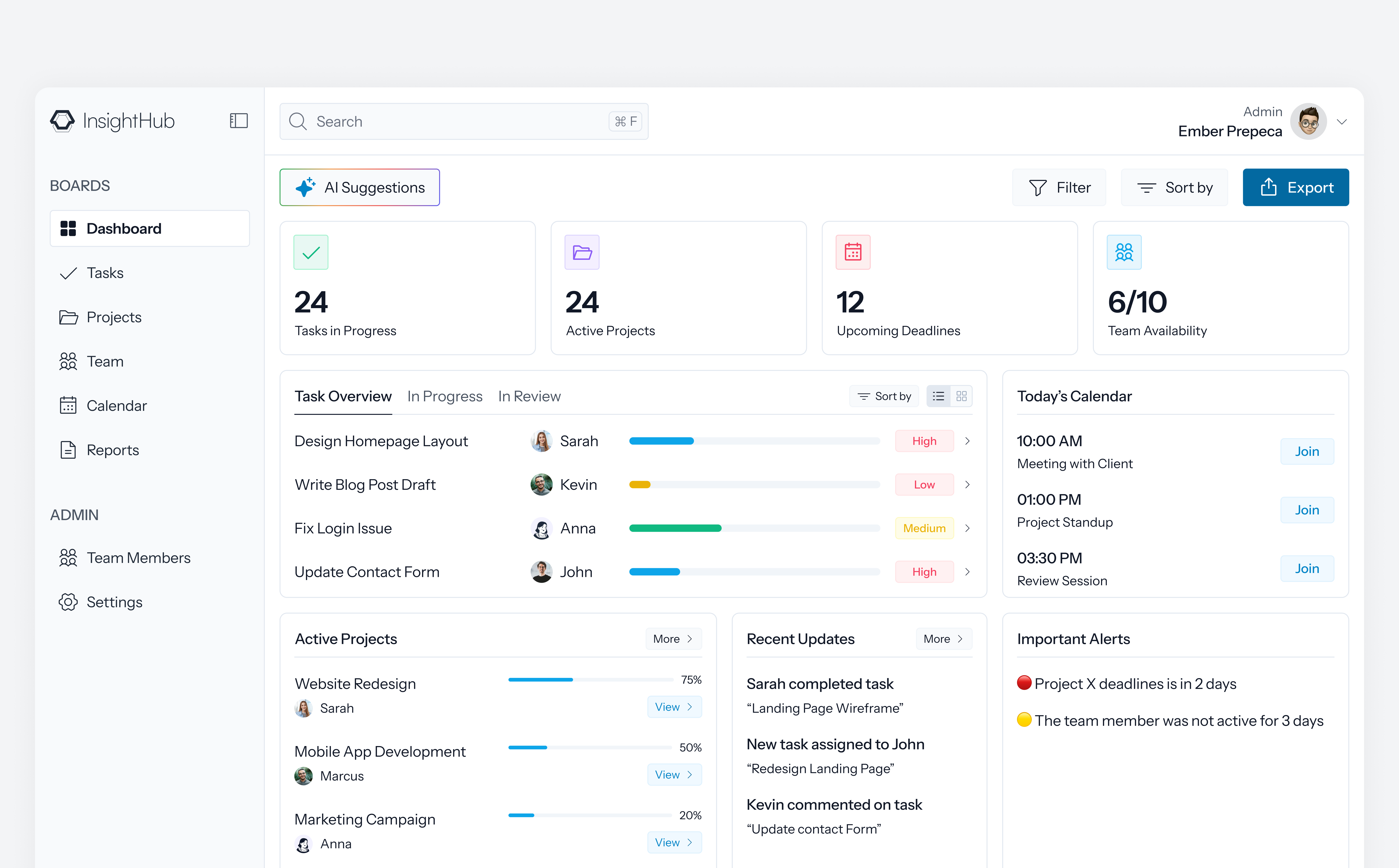This screenshot has width=1399, height=868.
Task: Expand the Design Homepage Layout task row
Action: click(x=967, y=441)
